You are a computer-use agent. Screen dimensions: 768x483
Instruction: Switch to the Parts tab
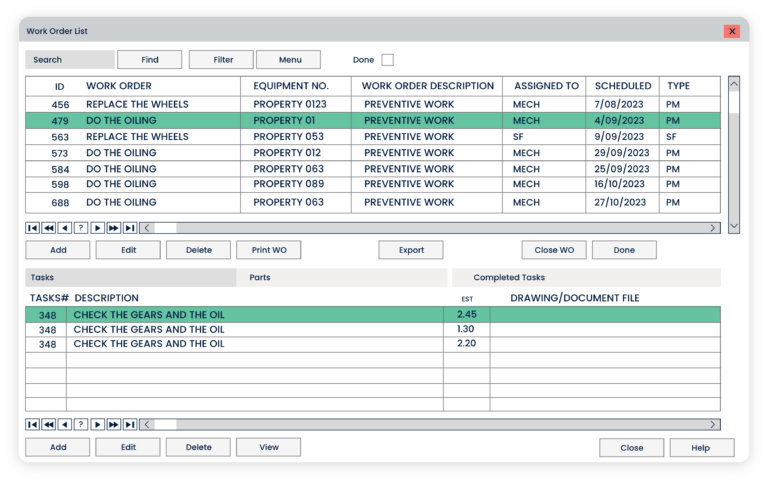pos(342,277)
